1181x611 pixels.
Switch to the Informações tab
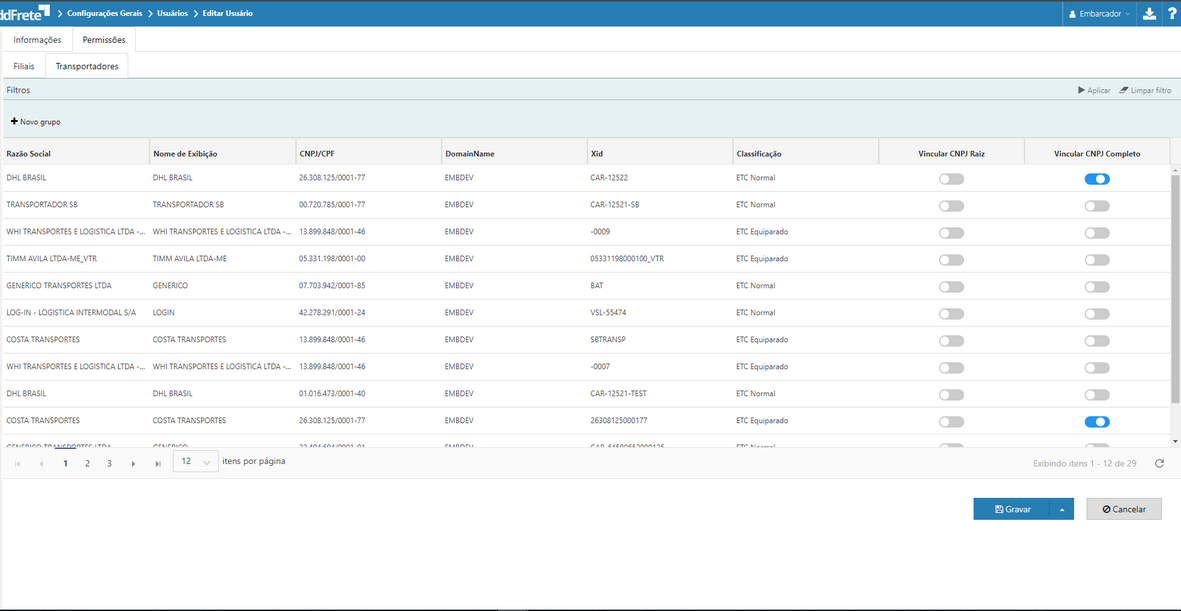[37, 40]
